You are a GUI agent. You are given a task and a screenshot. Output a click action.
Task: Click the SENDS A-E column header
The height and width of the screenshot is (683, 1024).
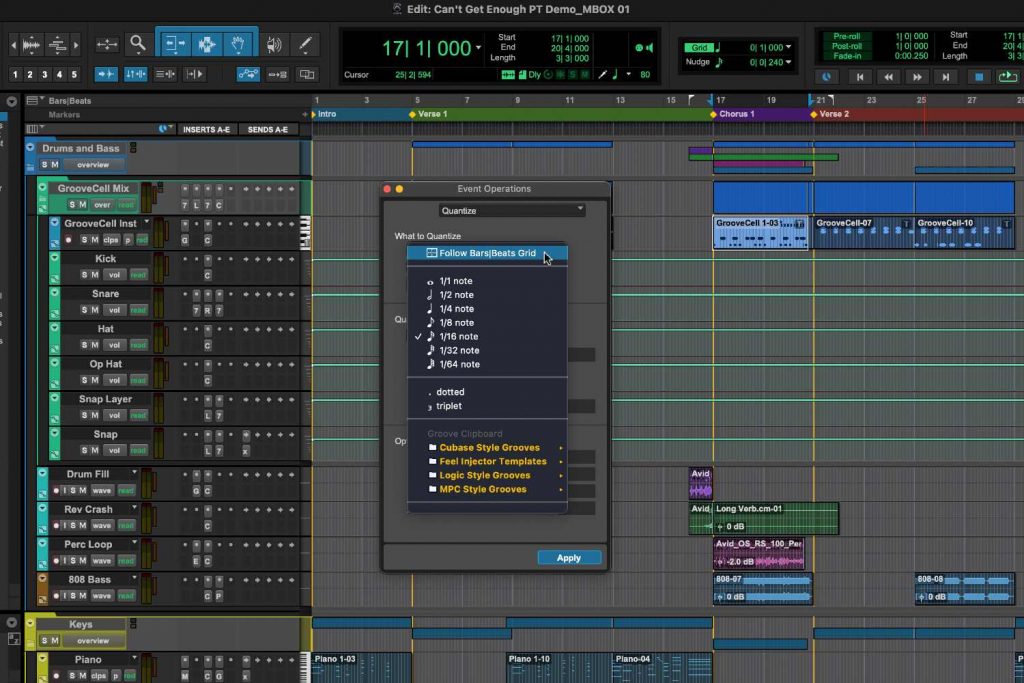268,129
